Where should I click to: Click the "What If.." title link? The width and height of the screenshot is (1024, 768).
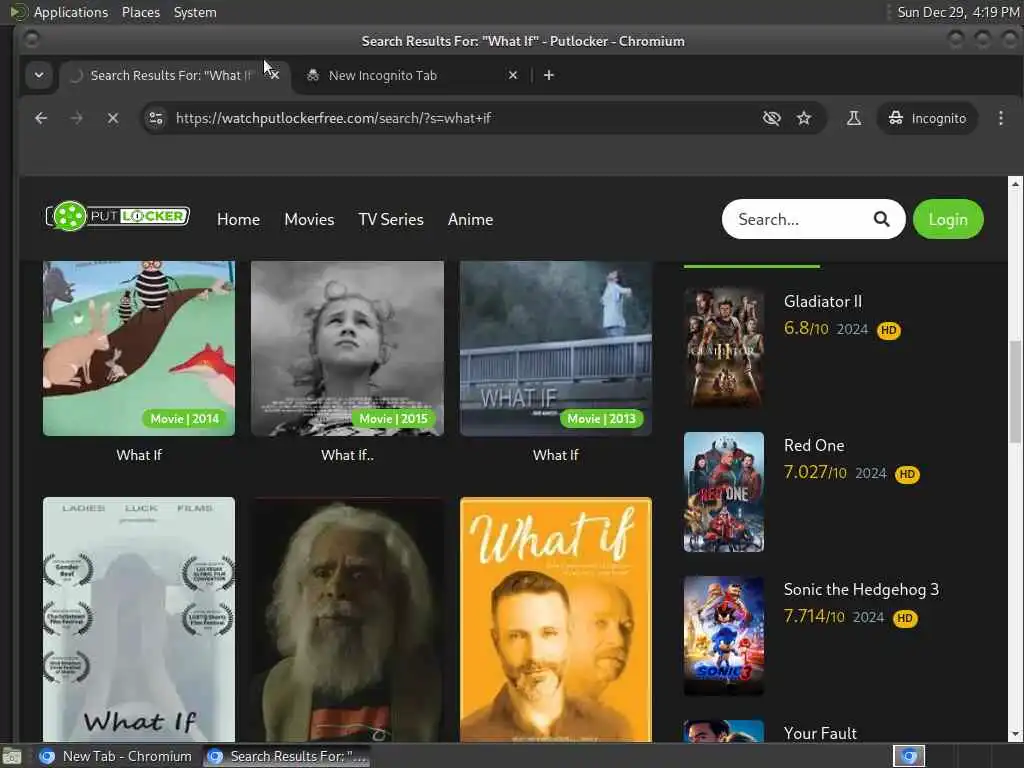tap(347, 455)
